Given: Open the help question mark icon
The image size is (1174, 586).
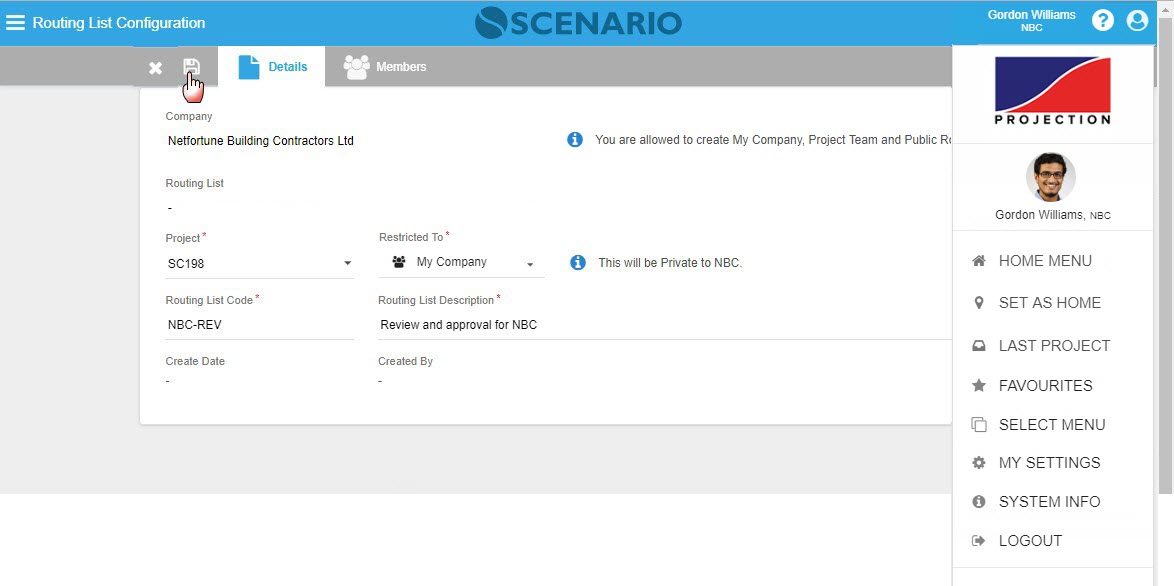Looking at the screenshot, I should (x=1102, y=21).
